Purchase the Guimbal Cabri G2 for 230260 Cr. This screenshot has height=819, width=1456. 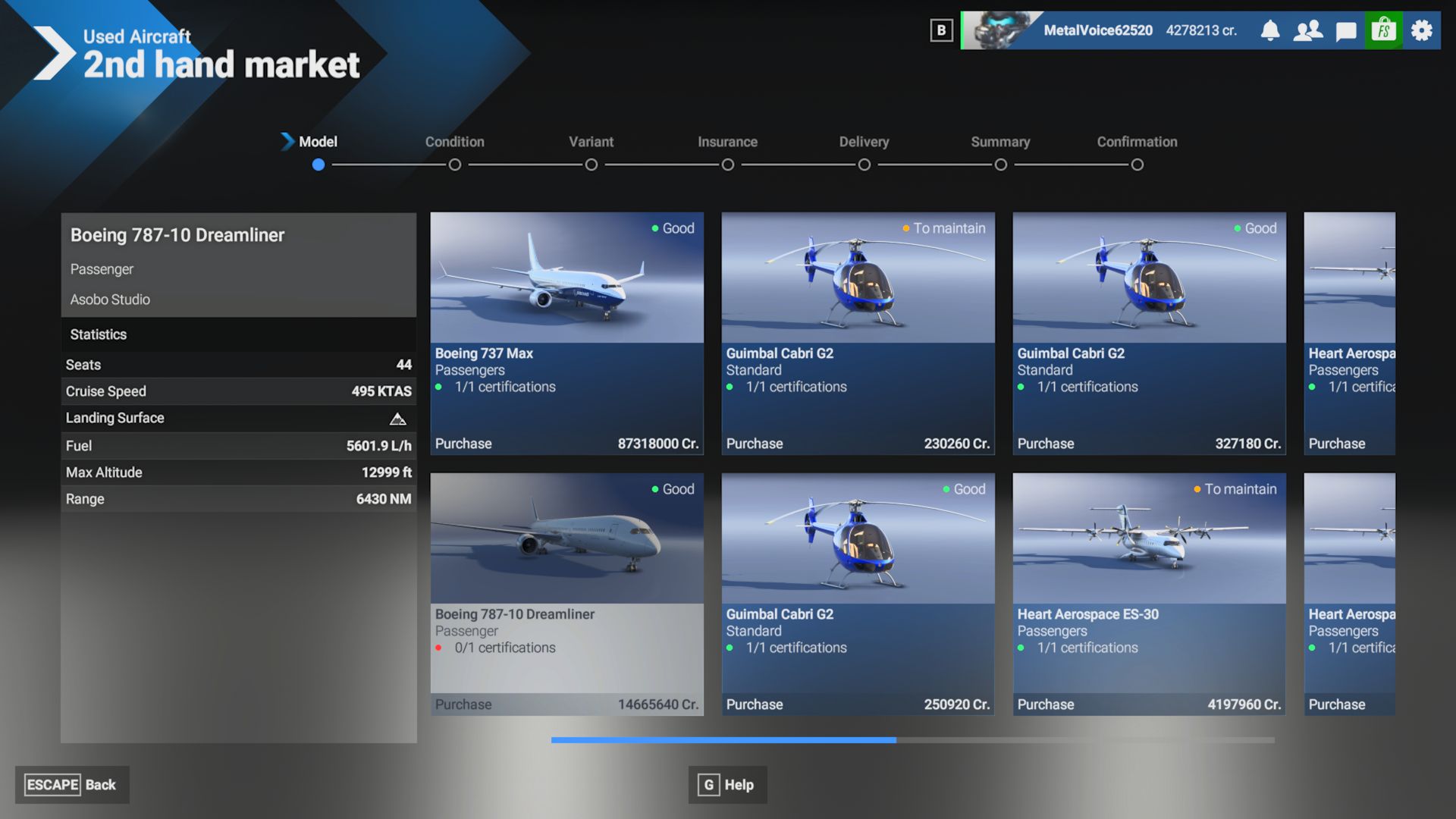pyautogui.click(x=858, y=444)
